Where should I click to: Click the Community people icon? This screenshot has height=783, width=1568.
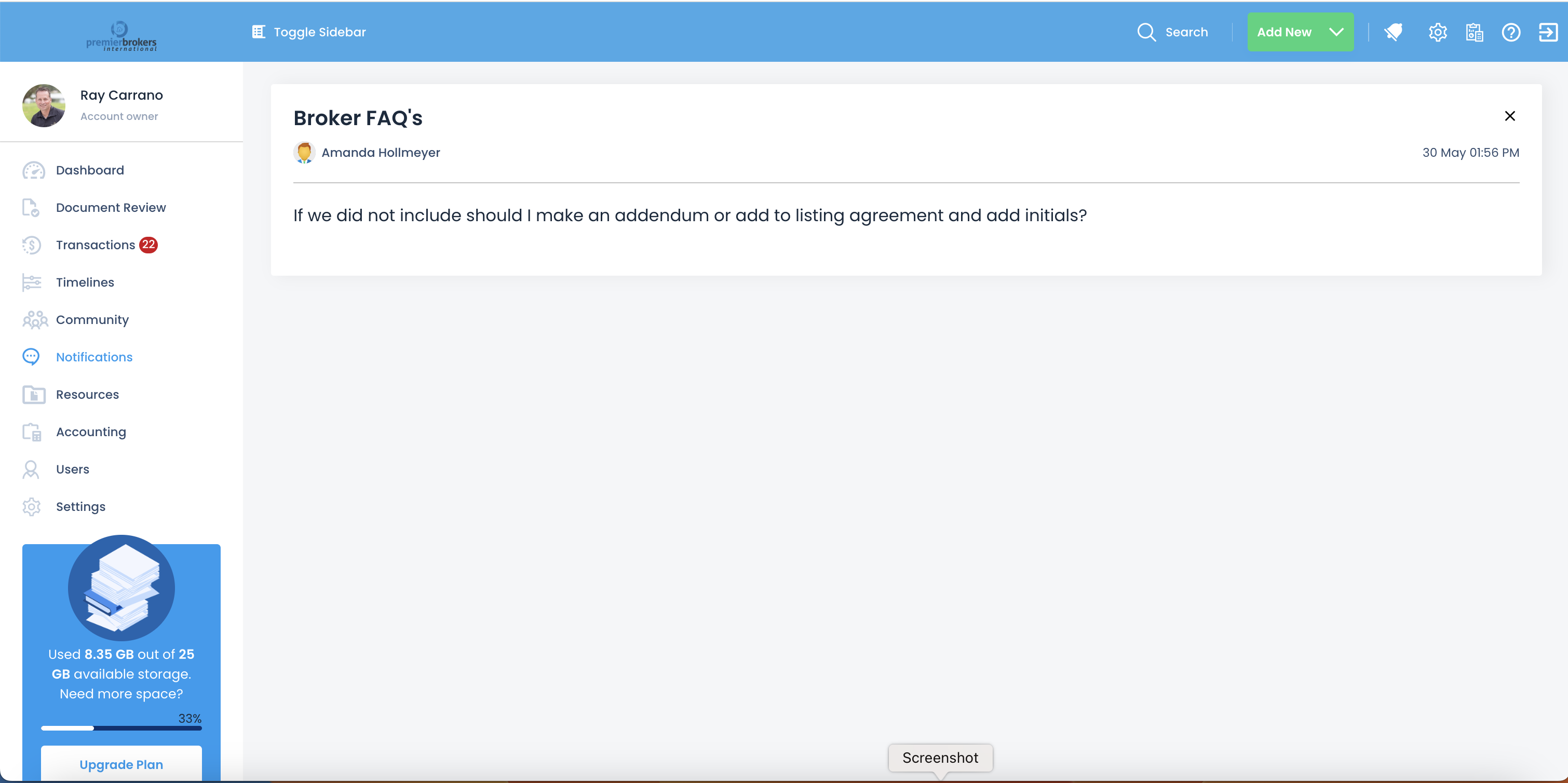point(35,320)
